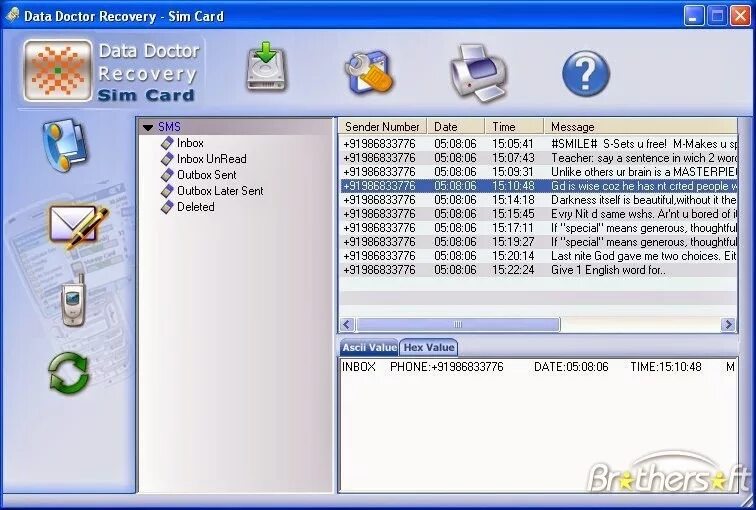This screenshot has width=756, height=510.
Task: Click the icon beside Outbox Sent
Action: point(167,174)
